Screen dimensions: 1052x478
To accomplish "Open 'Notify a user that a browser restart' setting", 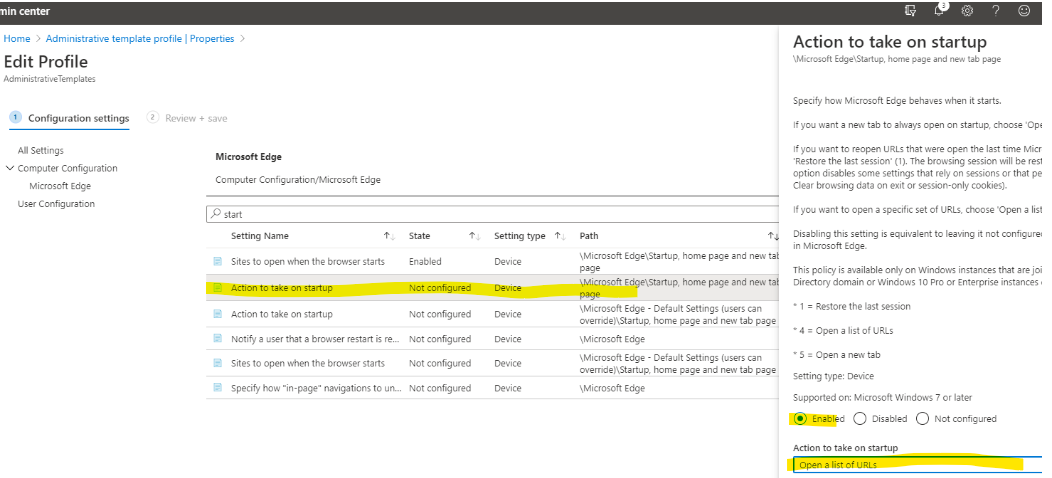I will pyautogui.click(x=317, y=339).
